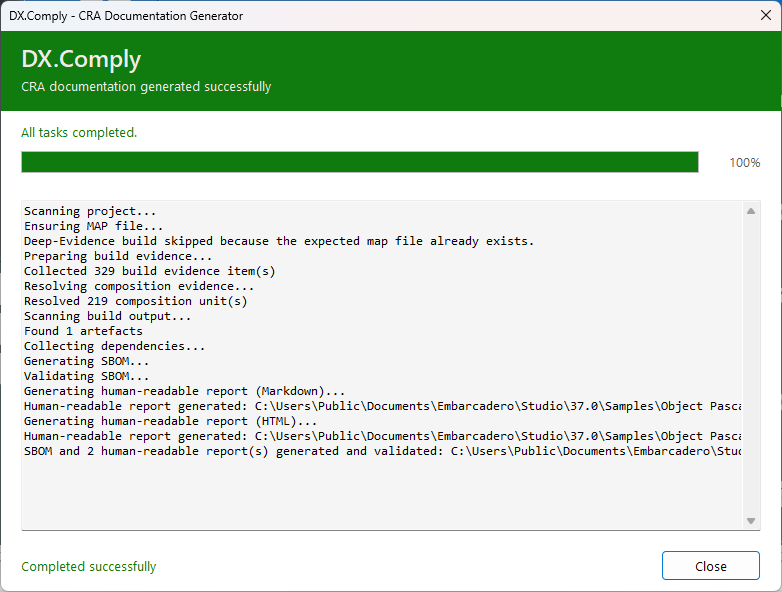
Task: Click 'Resolved 219 composition unit(s)' line
Action: pyautogui.click(x=135, y=301)
